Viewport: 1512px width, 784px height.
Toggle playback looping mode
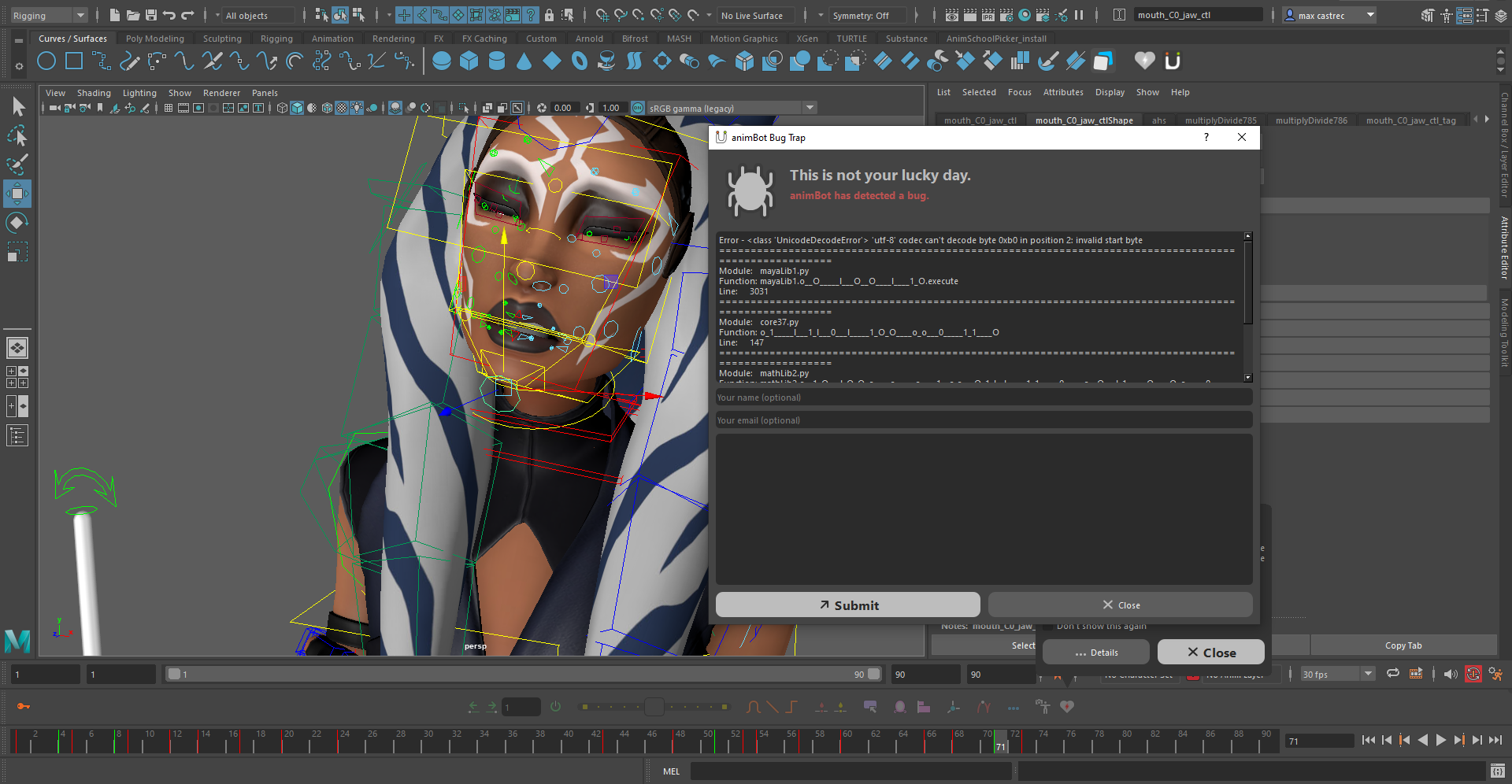click(1393, 674)
